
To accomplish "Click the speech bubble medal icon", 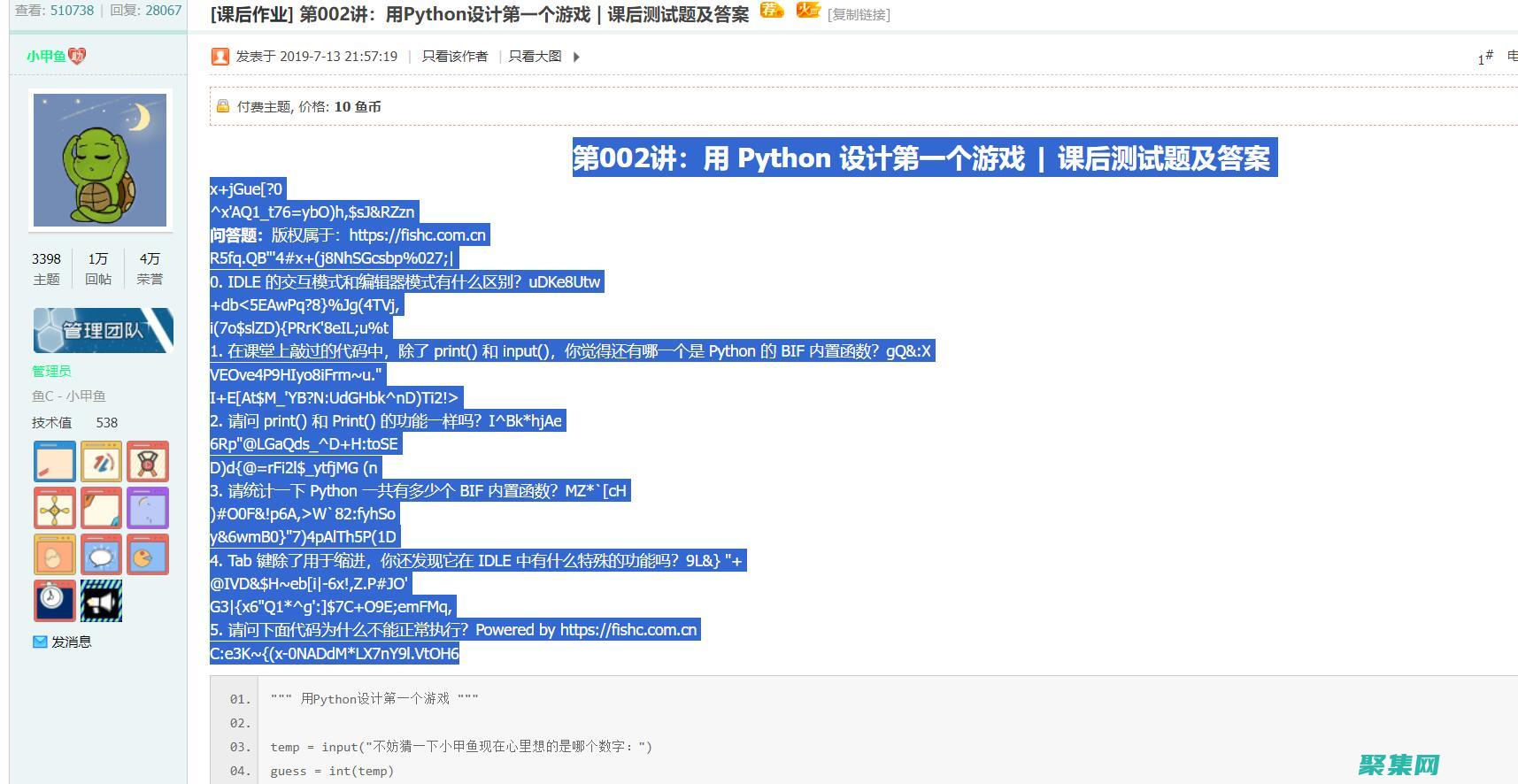I will click(x=101, y=555).
